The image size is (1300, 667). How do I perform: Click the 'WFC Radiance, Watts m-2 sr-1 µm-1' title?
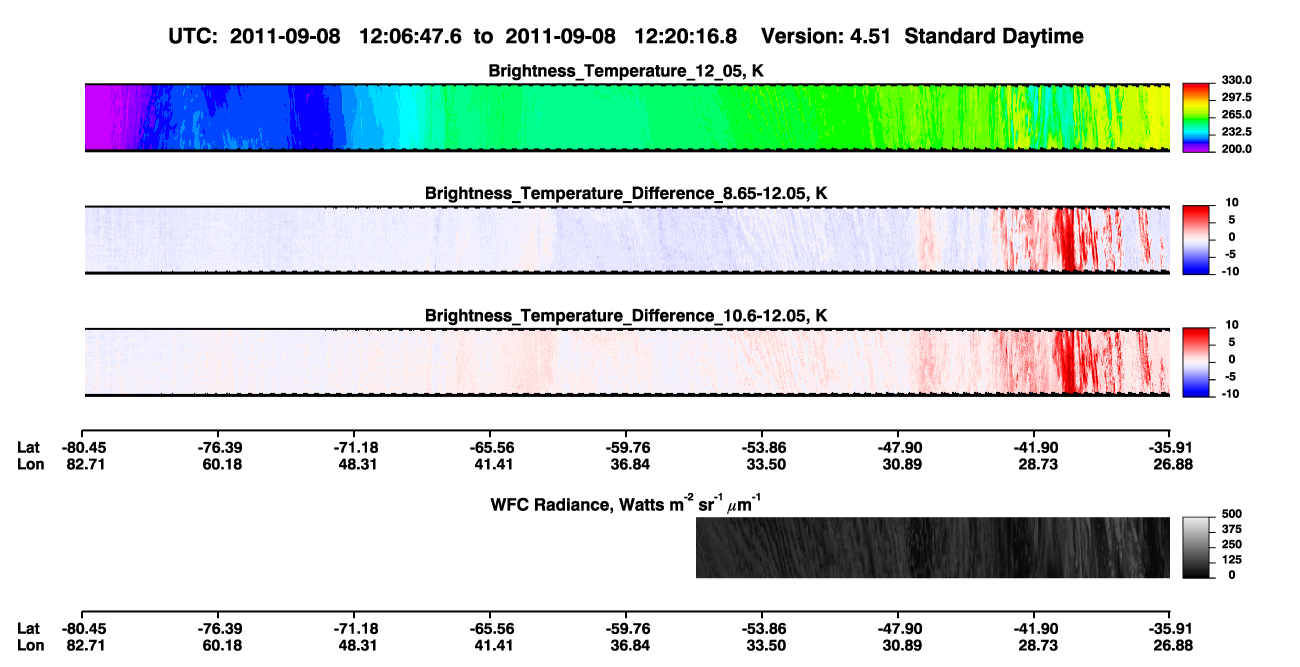628,503
